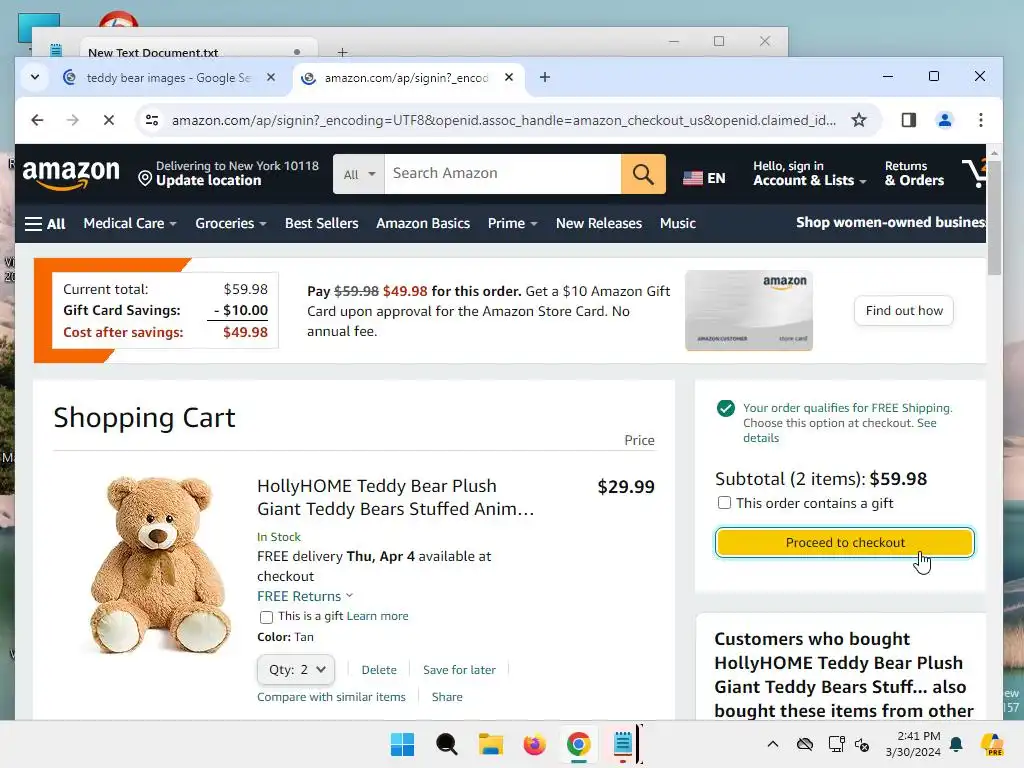The width and height of the screenshot is (1024, 768).
Task: Open Music navigation item
Action: 677,223
